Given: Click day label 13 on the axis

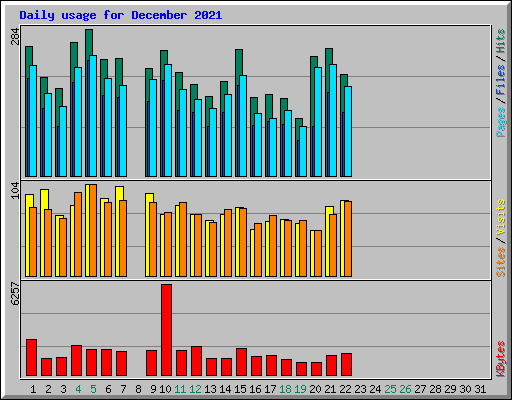Looking at the screenshot, I should pos(210,389).
